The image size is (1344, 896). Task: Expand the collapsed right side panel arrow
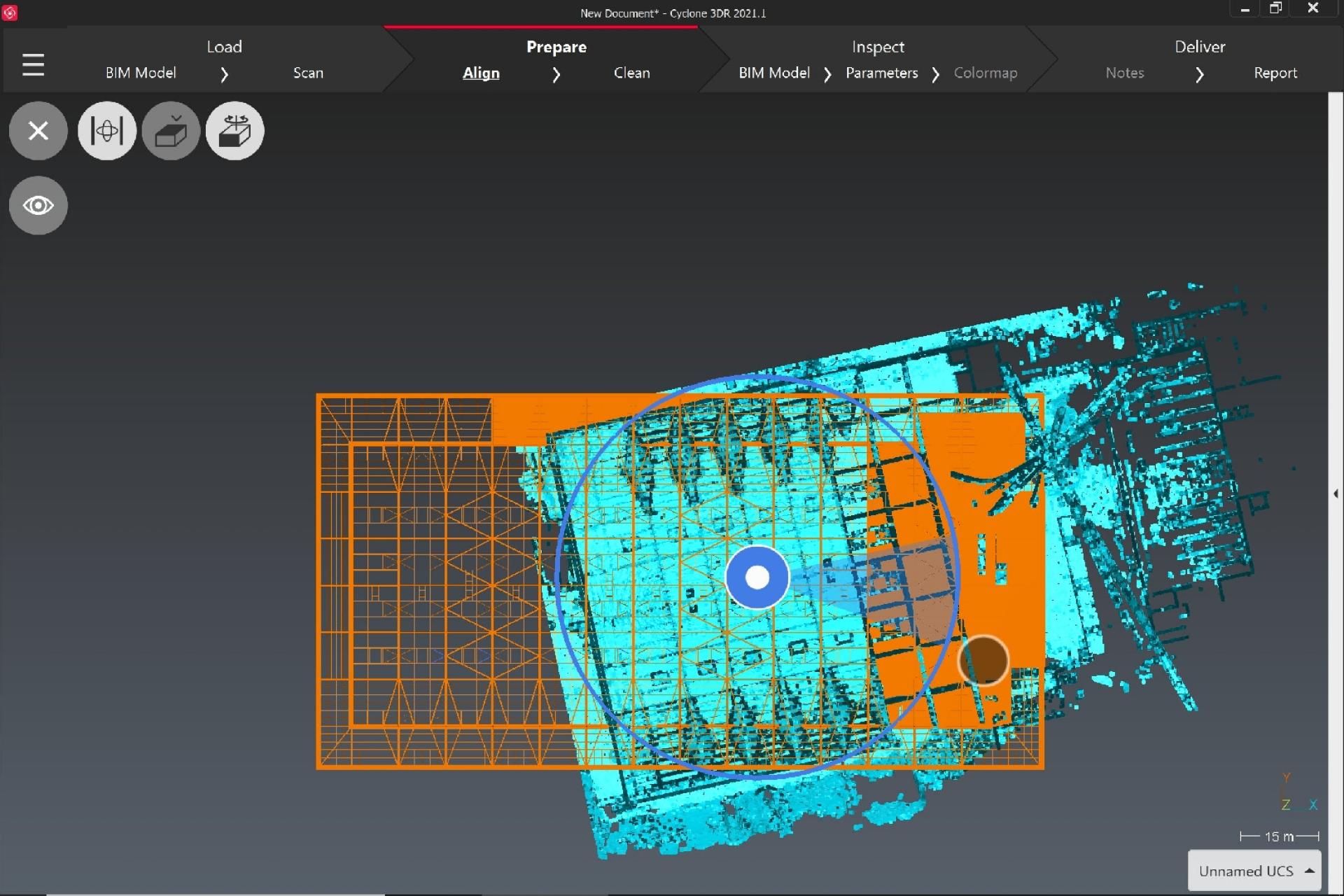tap(1336, 493)
